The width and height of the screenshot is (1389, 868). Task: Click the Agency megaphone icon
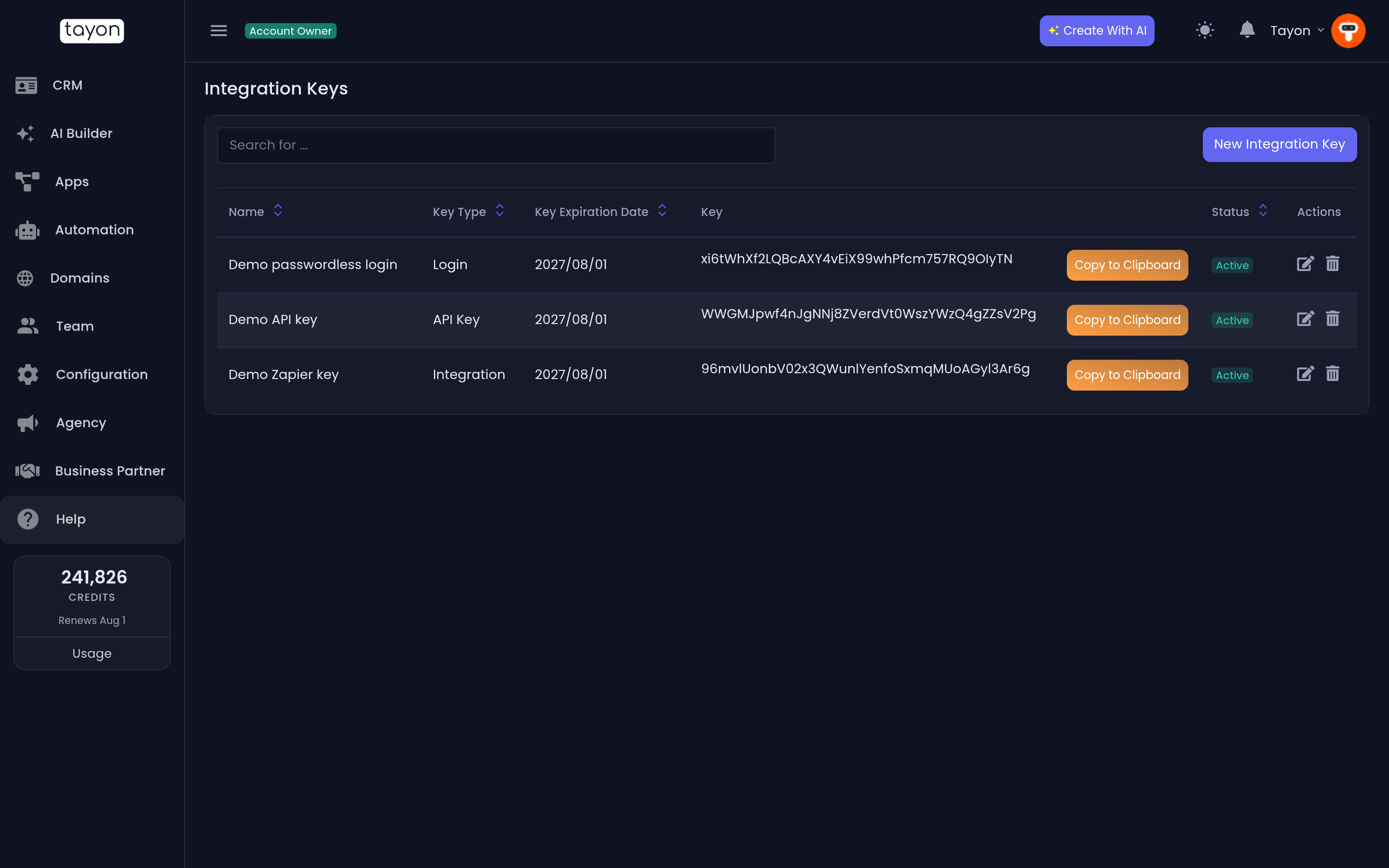tap(27, 423)
